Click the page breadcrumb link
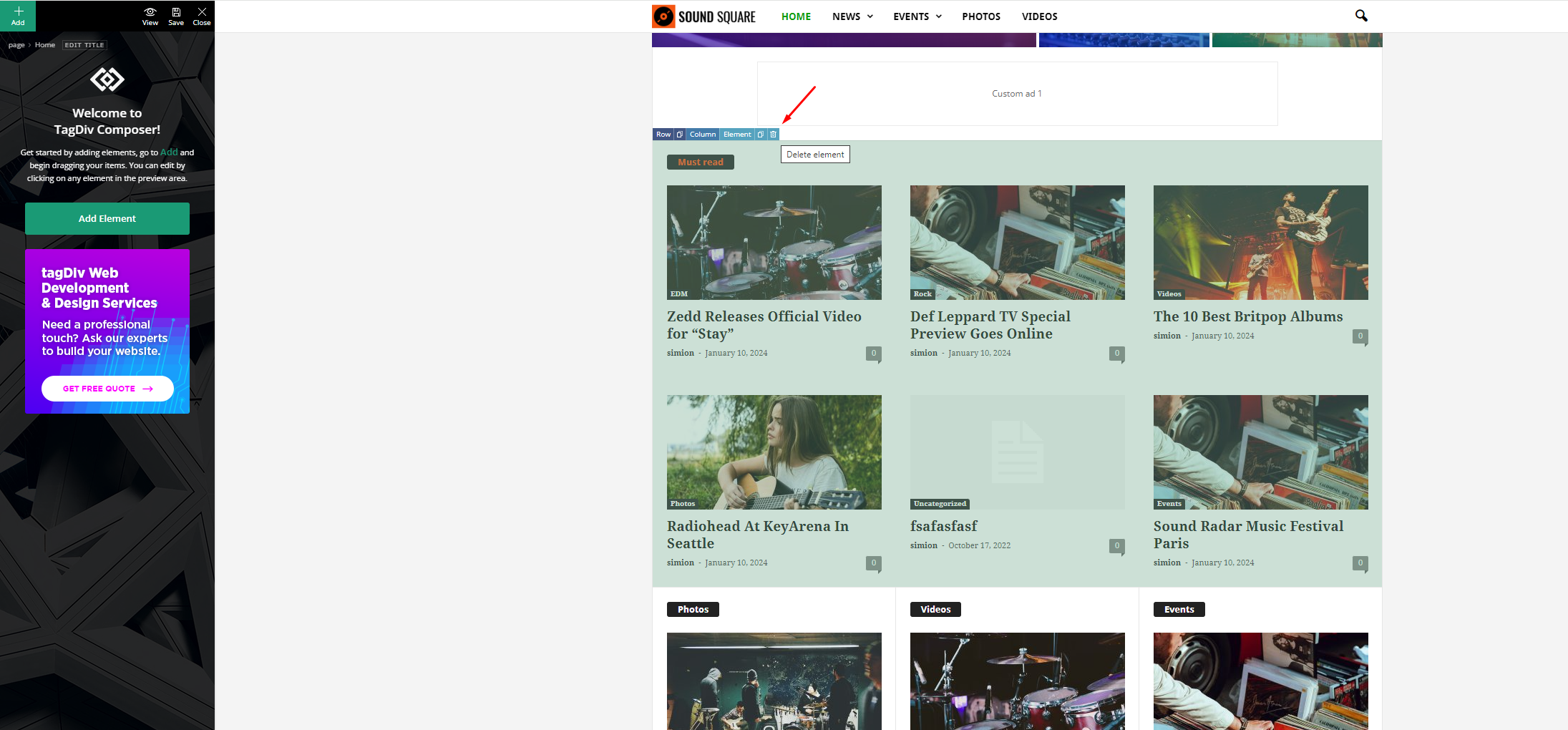 click(16, 45)
